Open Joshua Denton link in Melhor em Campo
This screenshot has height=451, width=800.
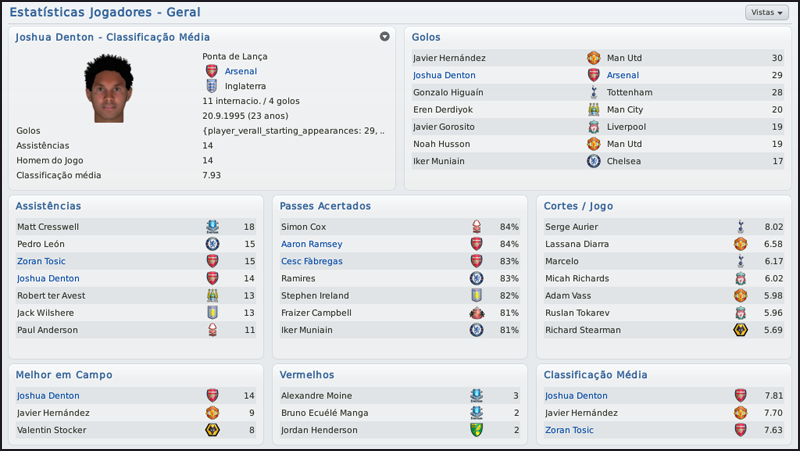click(x=46, y=396)
